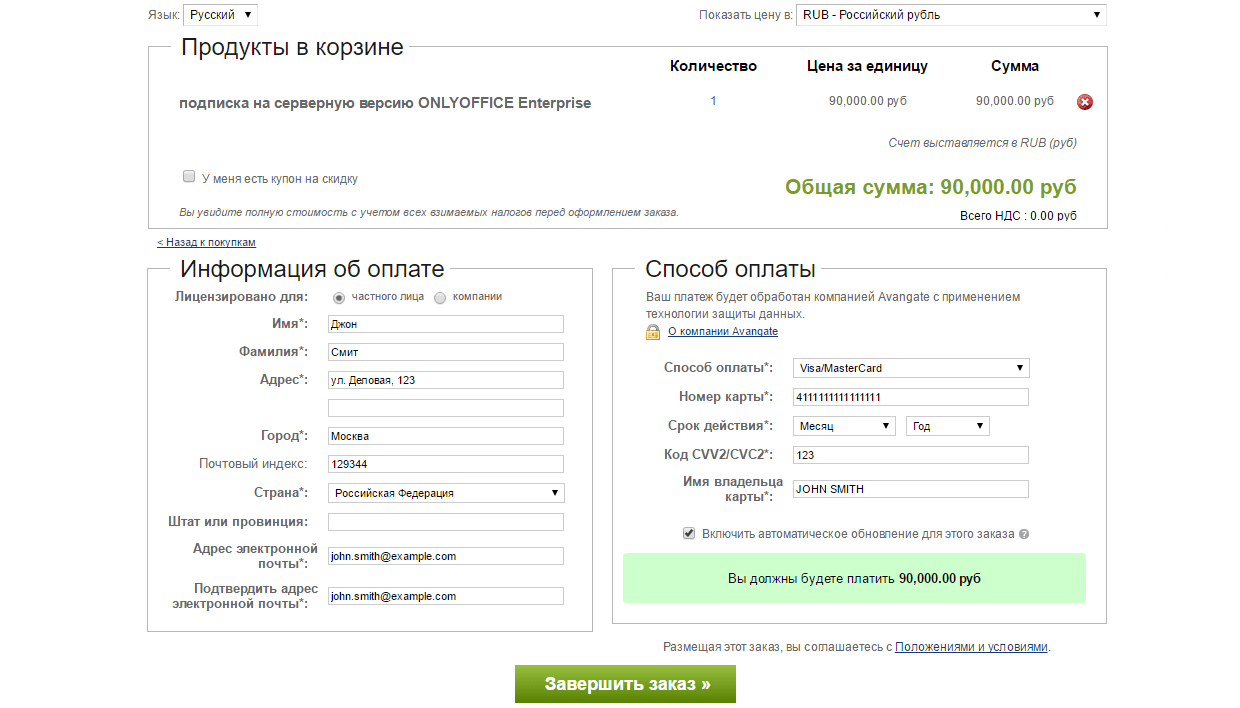Open the currency display dropdown
Screen dimensions: 1240x708
pyautogui.click(x=951, y=15)
